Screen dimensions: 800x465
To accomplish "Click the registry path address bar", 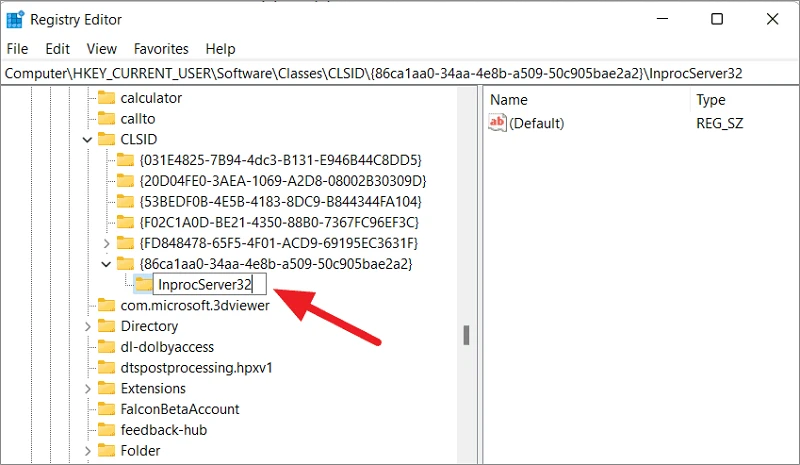I will [x=400, y=74].
